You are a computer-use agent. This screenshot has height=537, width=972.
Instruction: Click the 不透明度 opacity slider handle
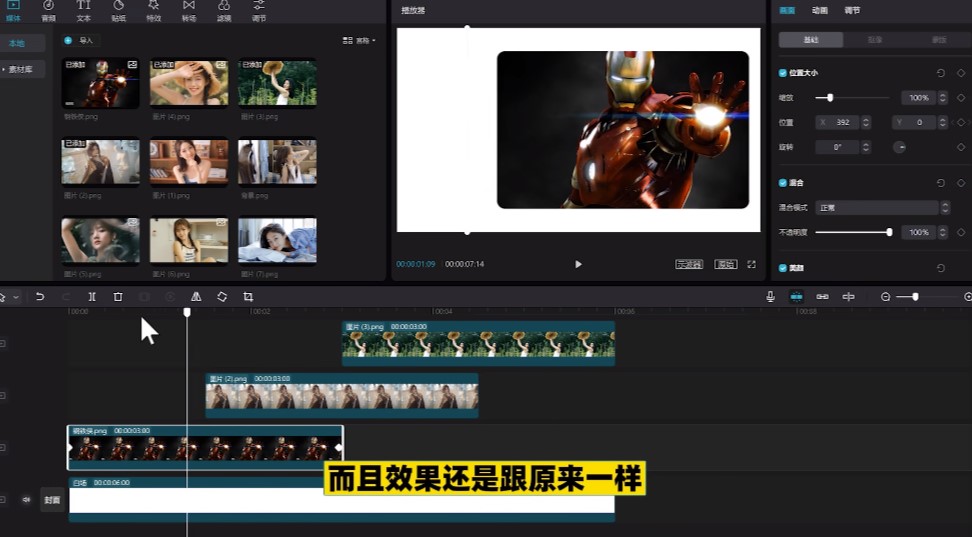click(890, 233)
